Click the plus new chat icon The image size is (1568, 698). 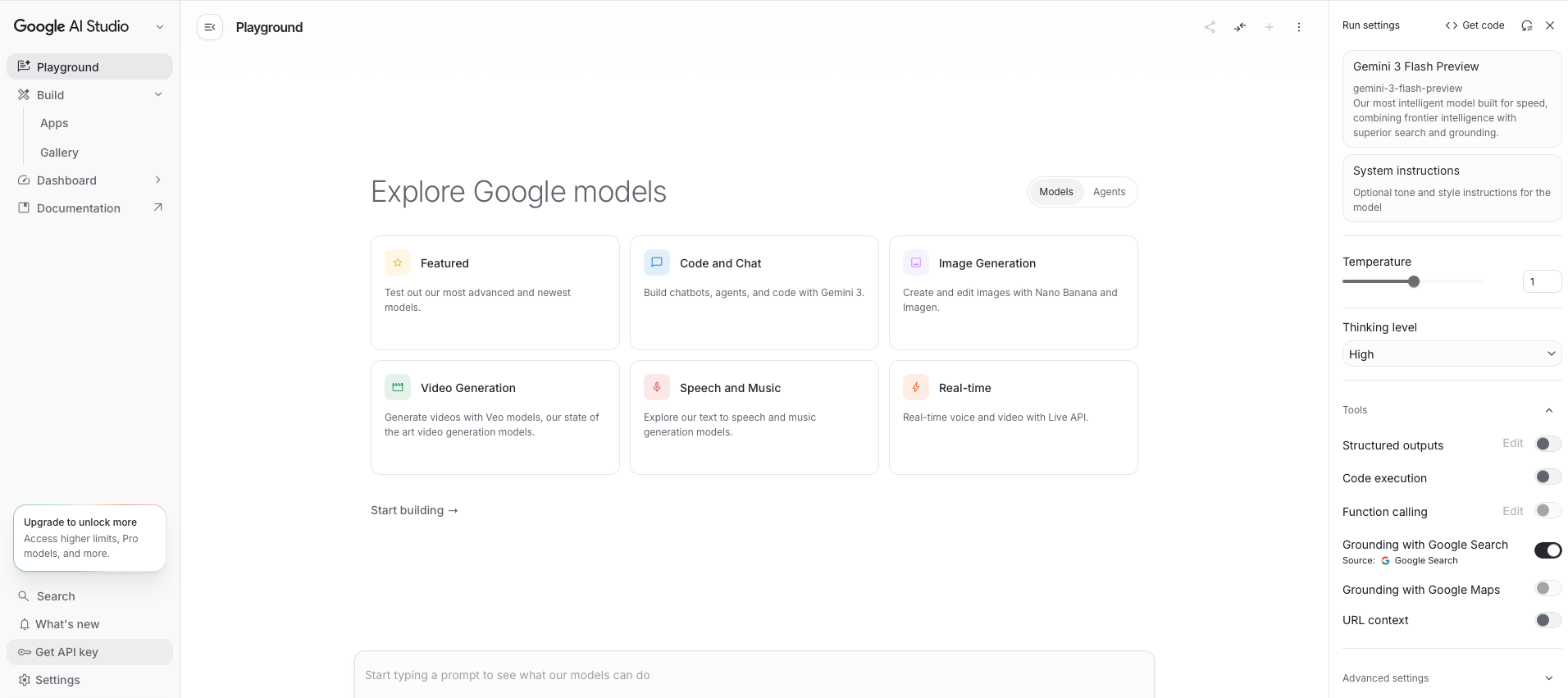[1269, 27]
